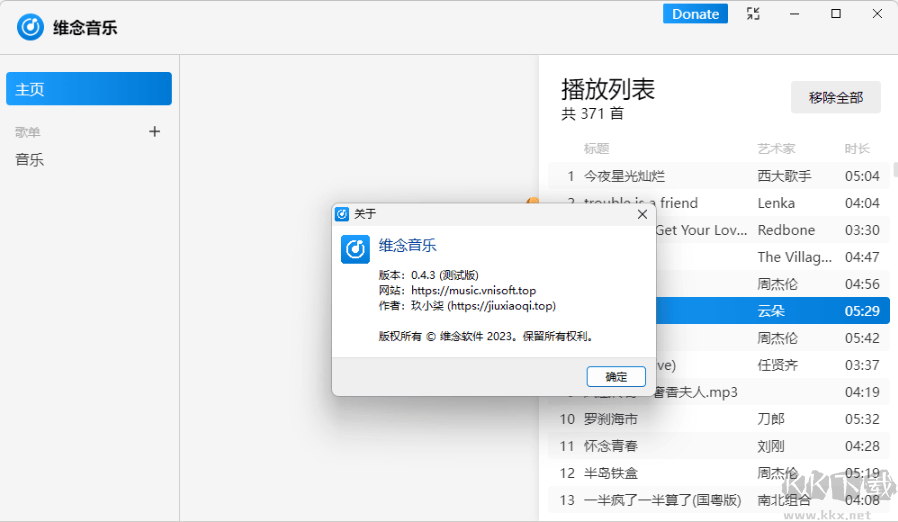This screenshot has width=898, height=522.
Task: Select the 音乐 playlist in sidebar
Action: pos(30,160)
